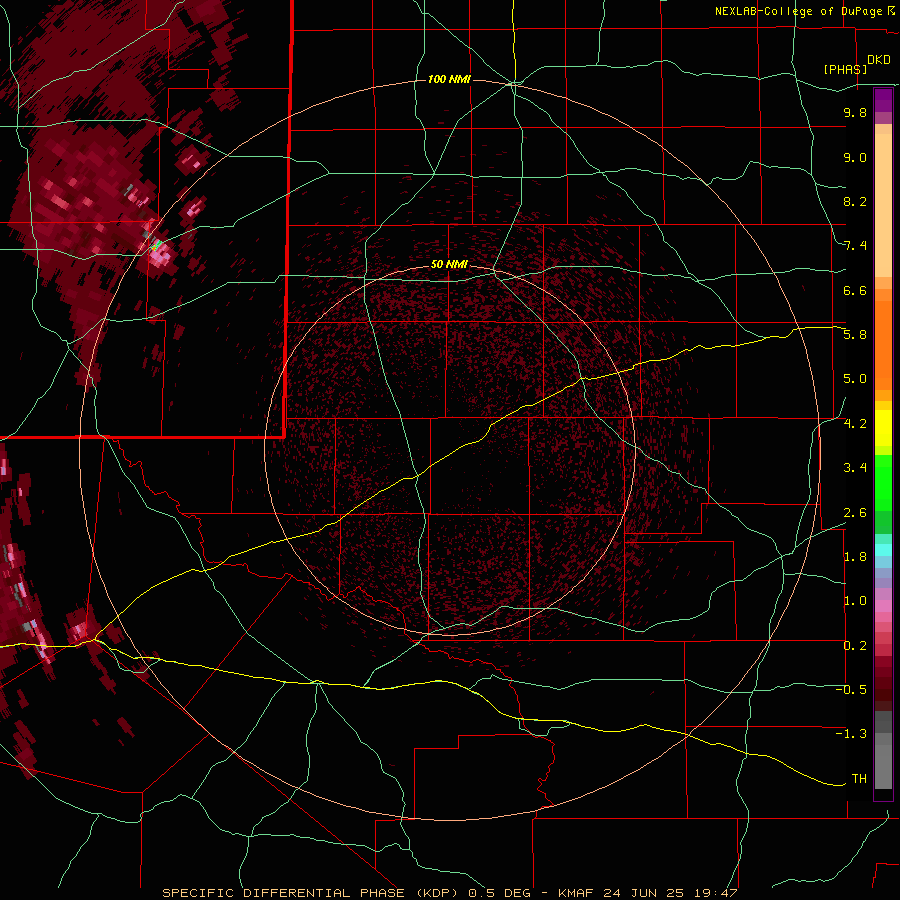
Task: Click the 9.8 value on the color scale
Action: tap(855, 112)
